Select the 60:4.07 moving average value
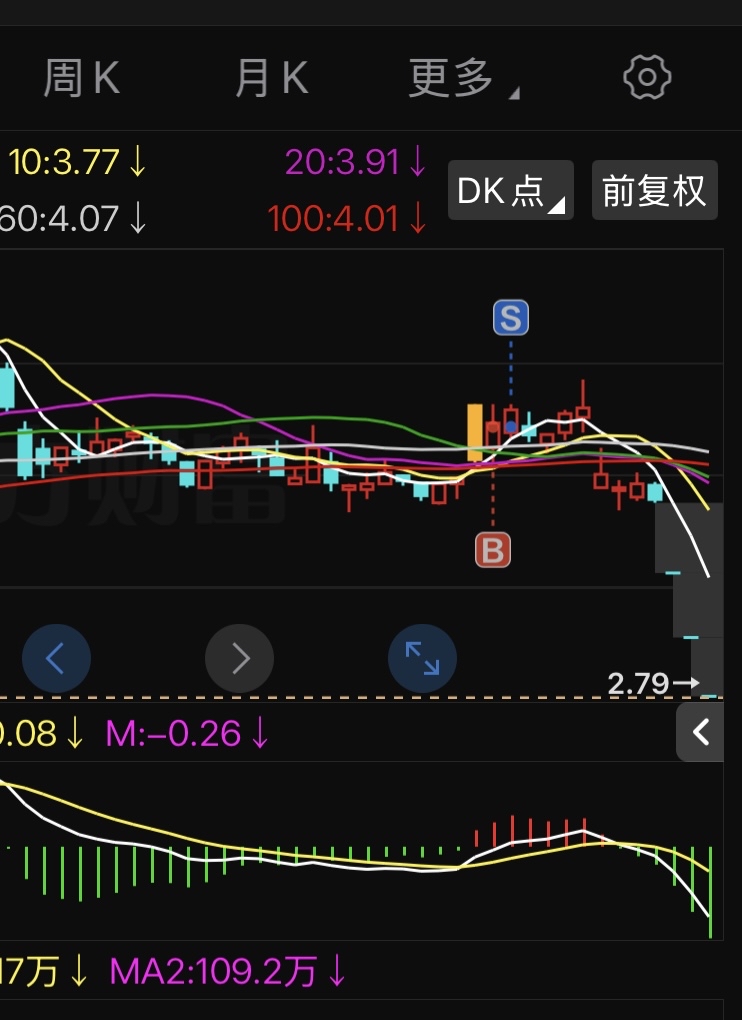 tap(73, 219)
